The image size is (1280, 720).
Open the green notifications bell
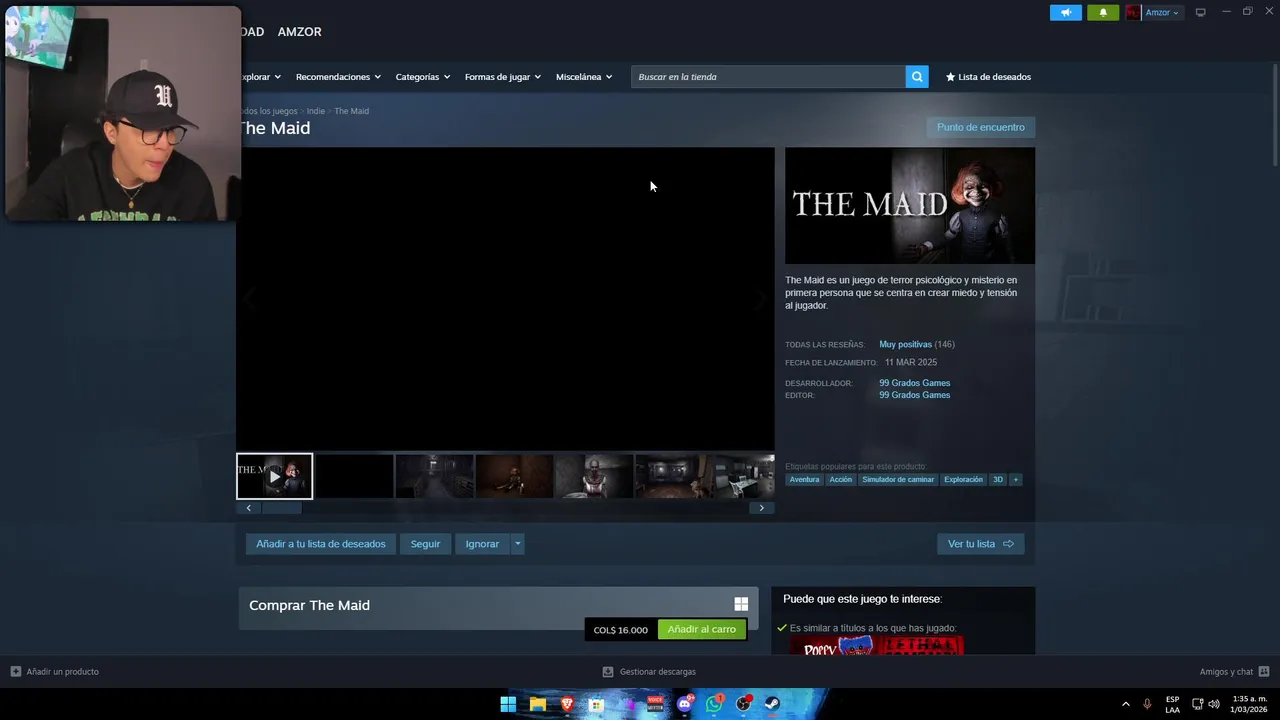[x=1103, y=12]
